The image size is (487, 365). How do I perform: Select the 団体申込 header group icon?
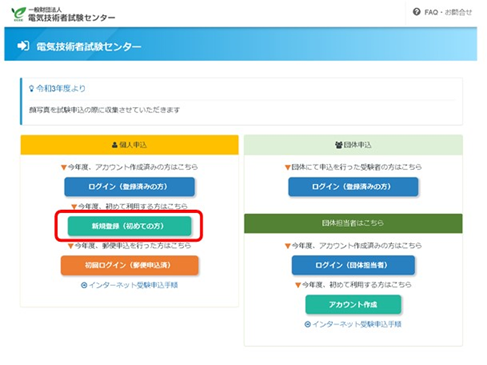point(339,145)
